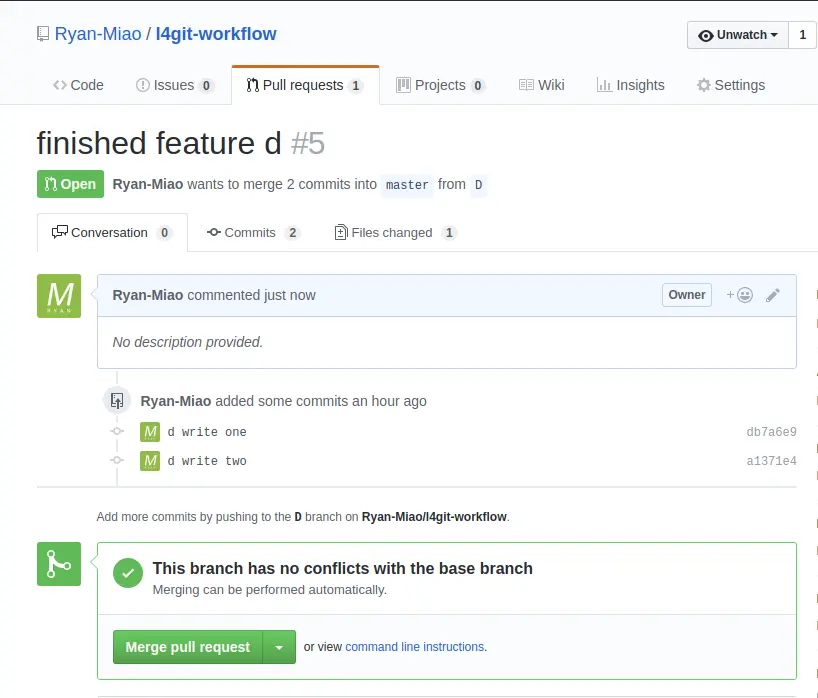Open the 'd write one' commit message
The height and width of the screenshot is (698, 818).
point(207,432)
